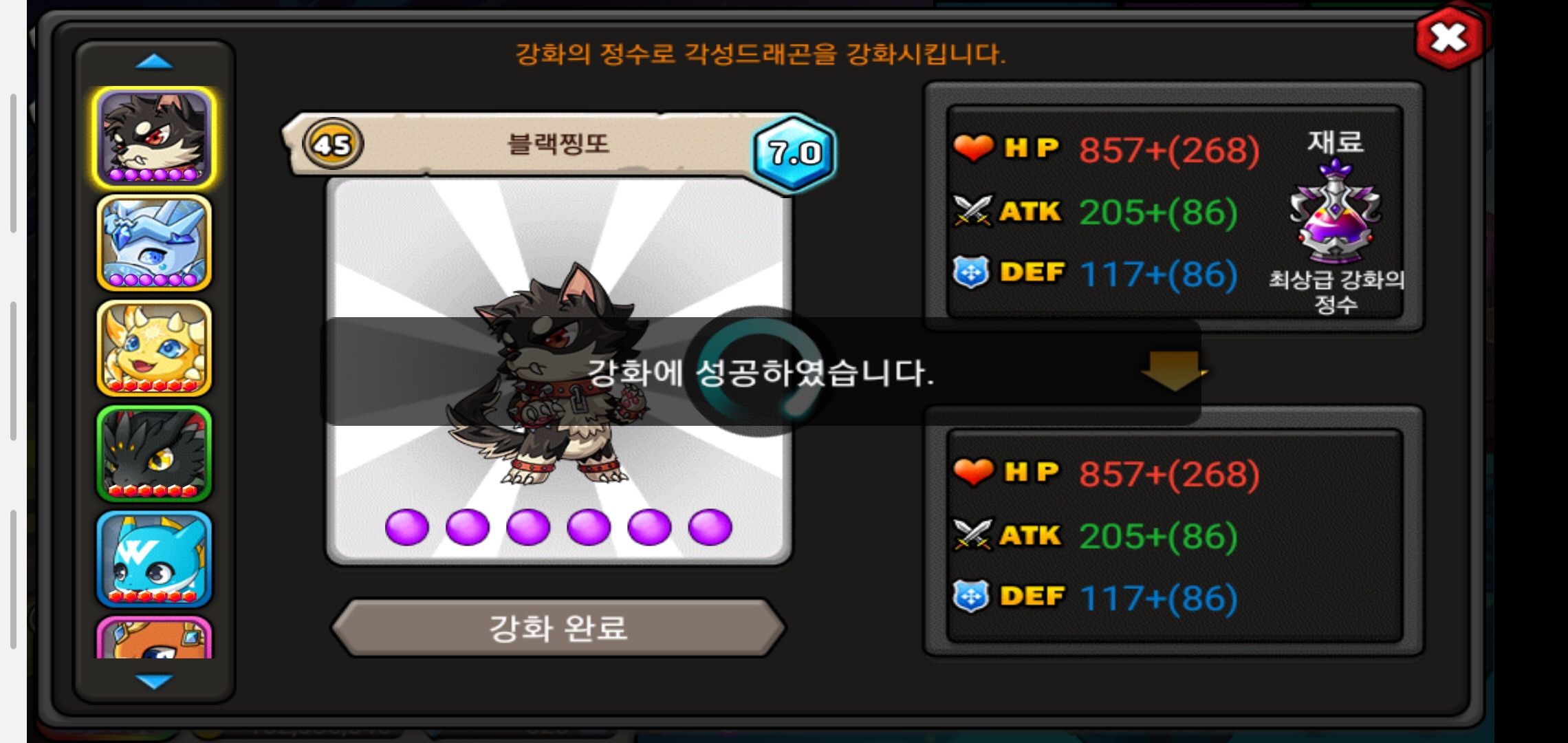
Task: Click the 강화 완료 button
Action: (558, 627)
